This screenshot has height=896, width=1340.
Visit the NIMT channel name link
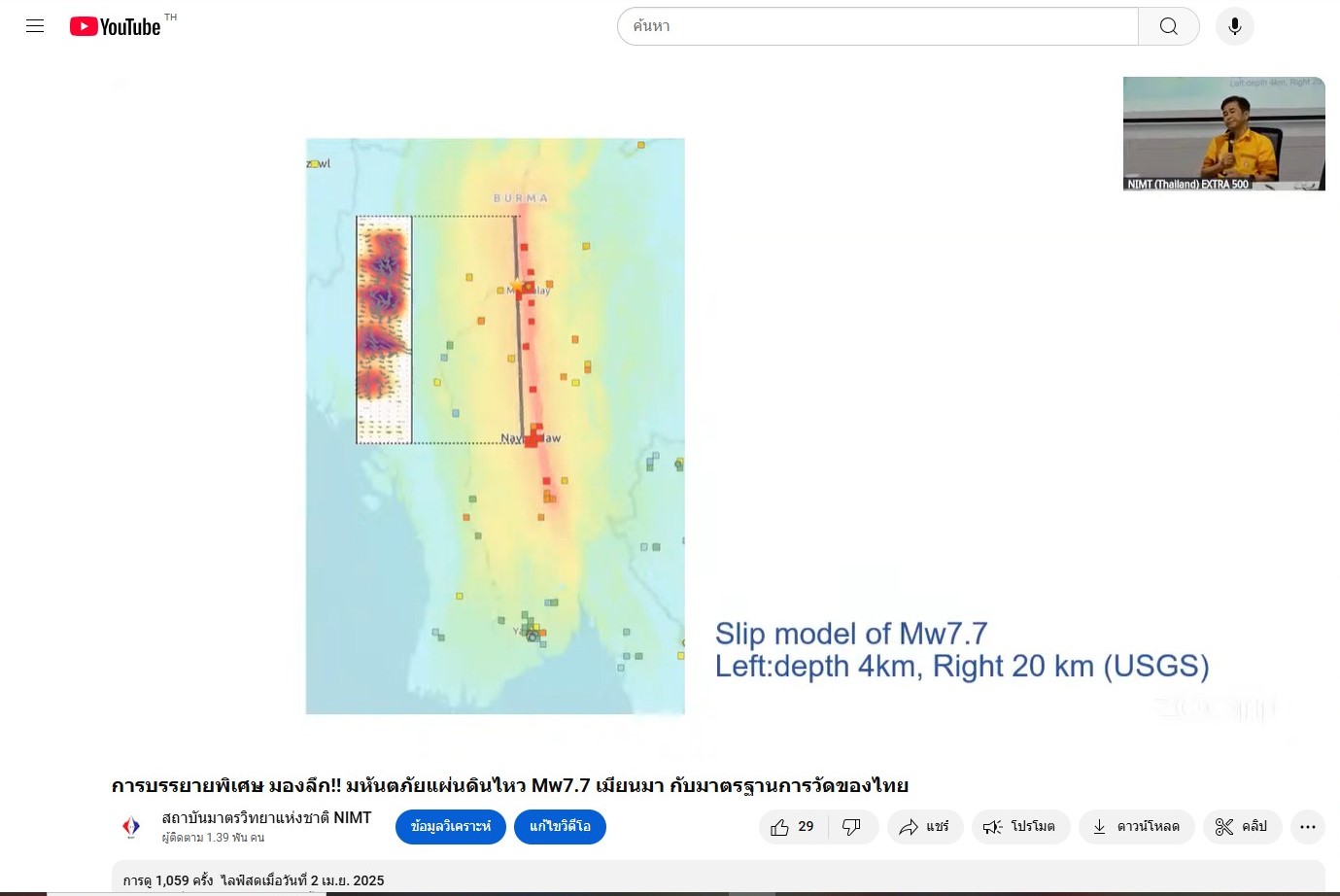tap(266, 818)
